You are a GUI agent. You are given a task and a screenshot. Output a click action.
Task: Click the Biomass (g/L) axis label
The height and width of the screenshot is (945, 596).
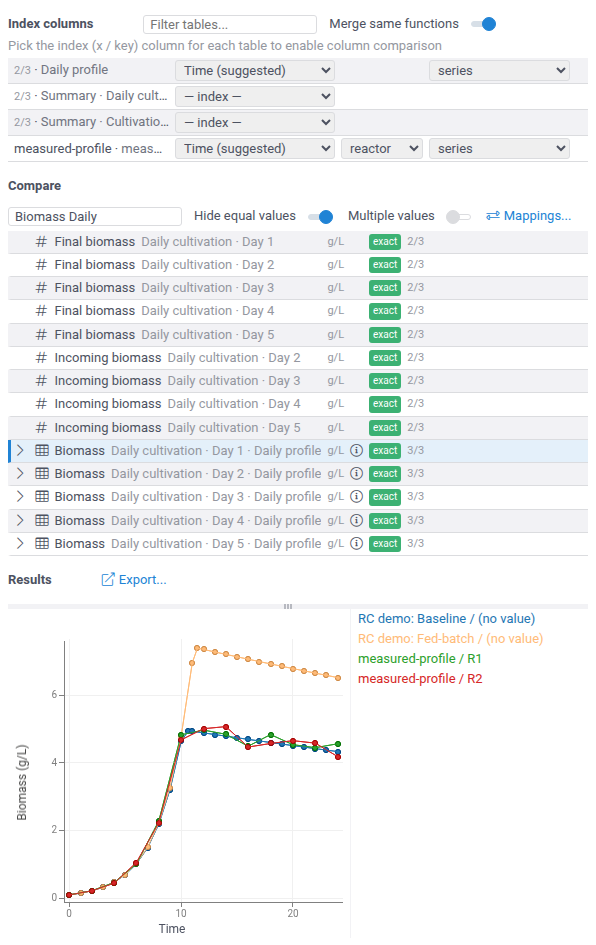[x=22, y=782]
